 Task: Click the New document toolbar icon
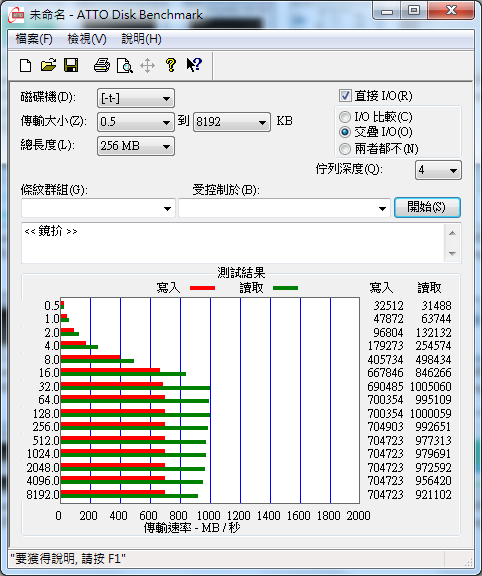pyautogui.click(x=25, y=66)
